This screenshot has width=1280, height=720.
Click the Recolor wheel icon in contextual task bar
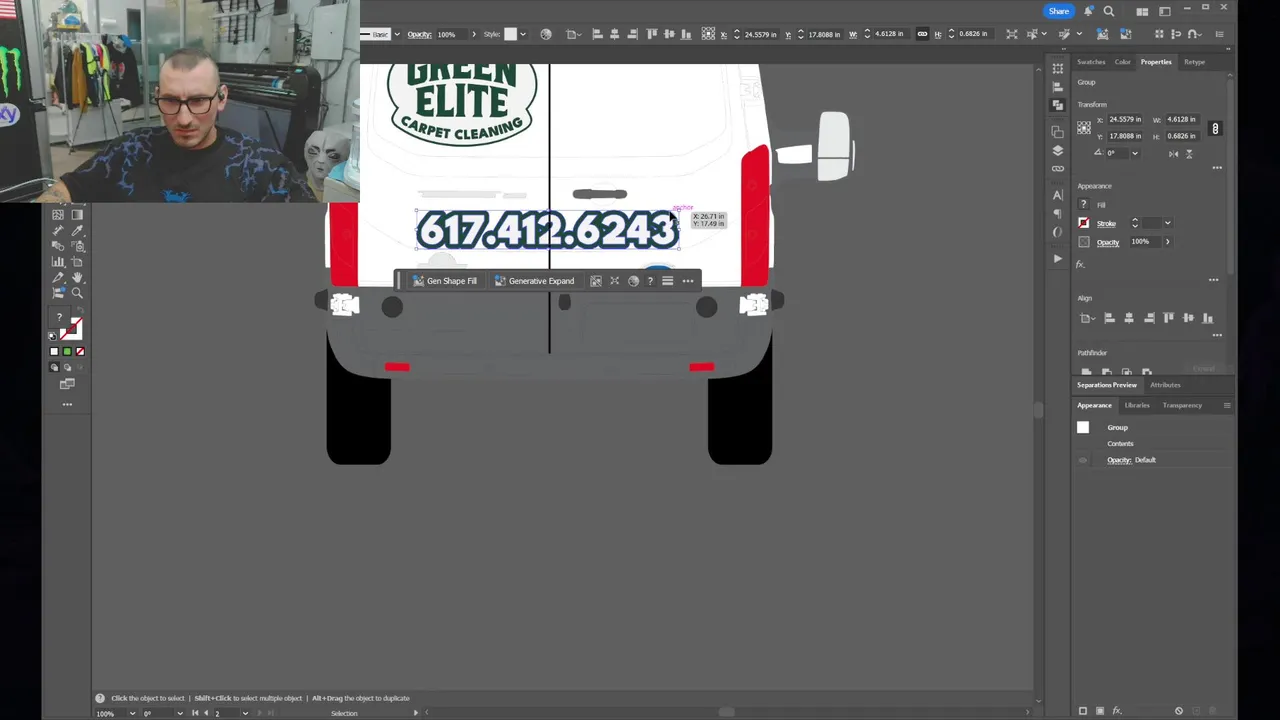coord(633,281)
